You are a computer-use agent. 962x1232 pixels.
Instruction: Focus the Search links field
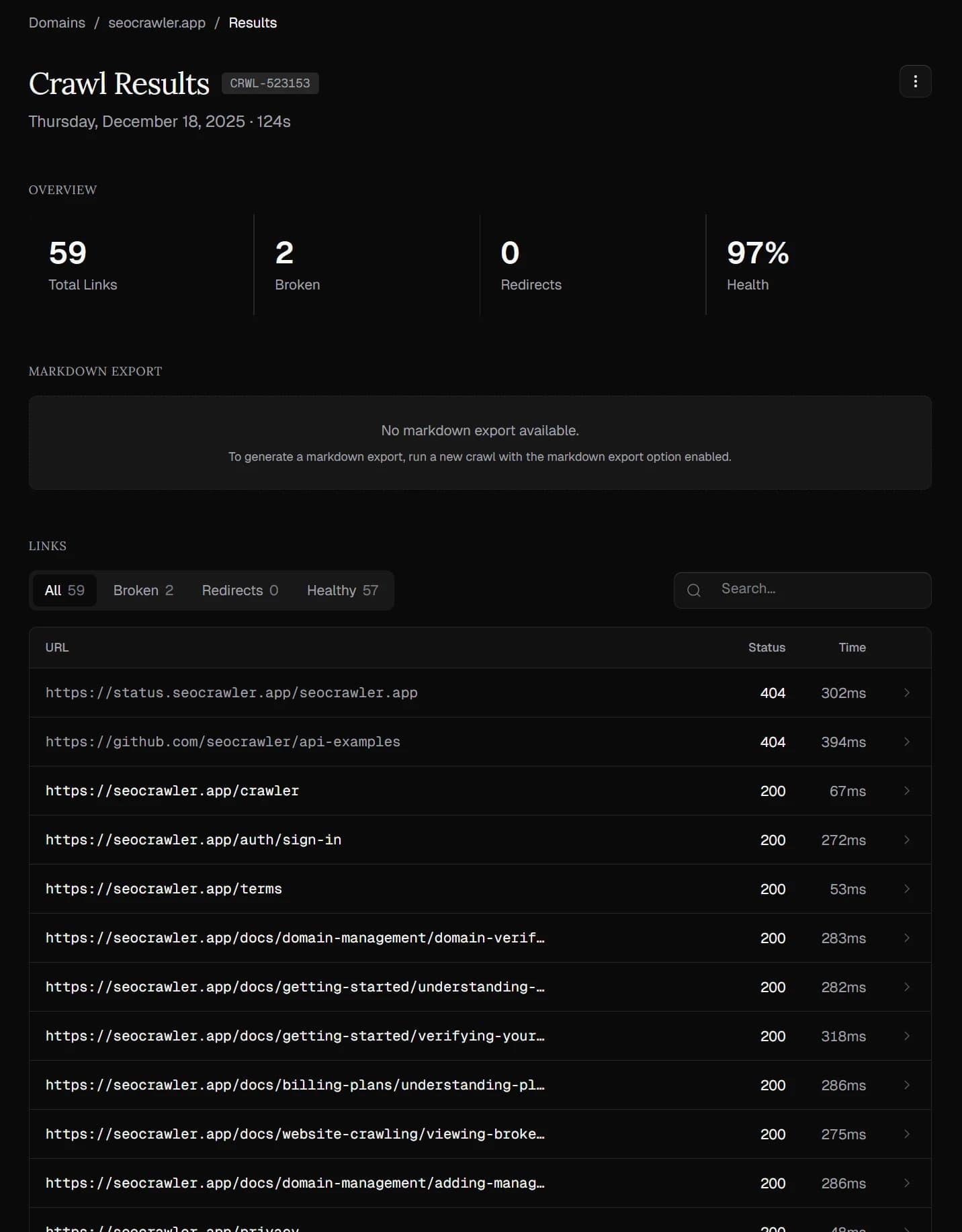(x=802, y=590)
